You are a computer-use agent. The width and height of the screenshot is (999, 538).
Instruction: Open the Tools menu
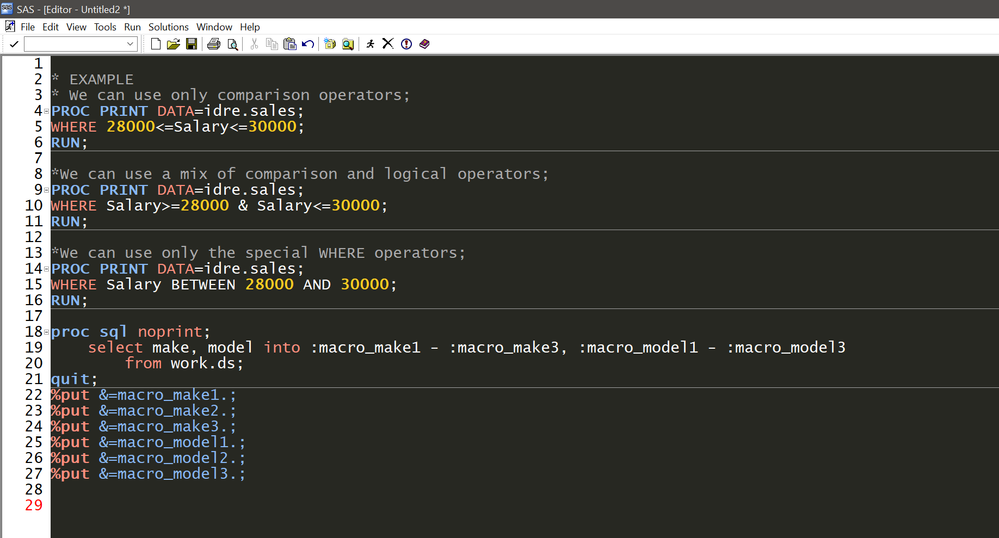pos(105,27)
